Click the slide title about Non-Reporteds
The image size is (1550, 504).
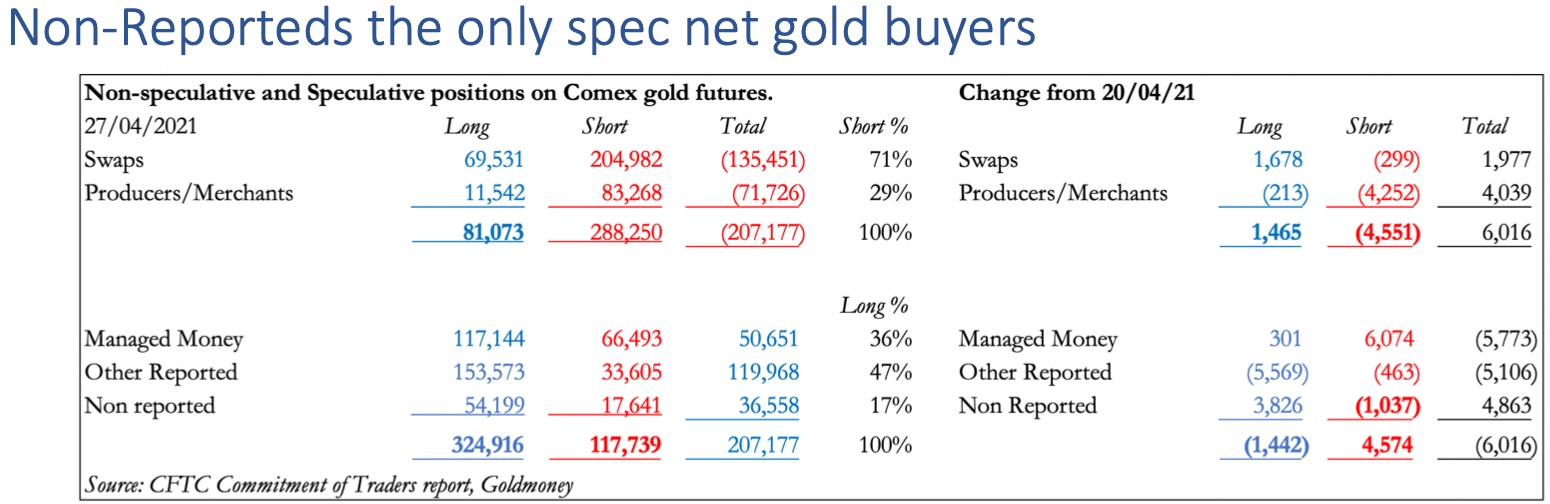tap(520, 28)
